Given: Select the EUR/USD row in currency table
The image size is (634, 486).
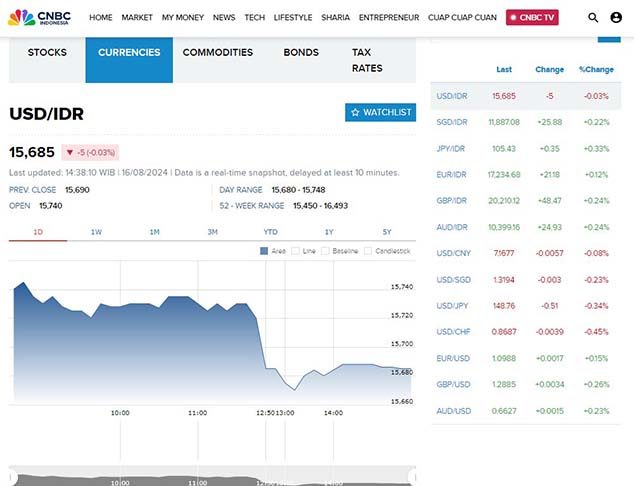Looking at the screenshot, I should [x=452, y=358].
